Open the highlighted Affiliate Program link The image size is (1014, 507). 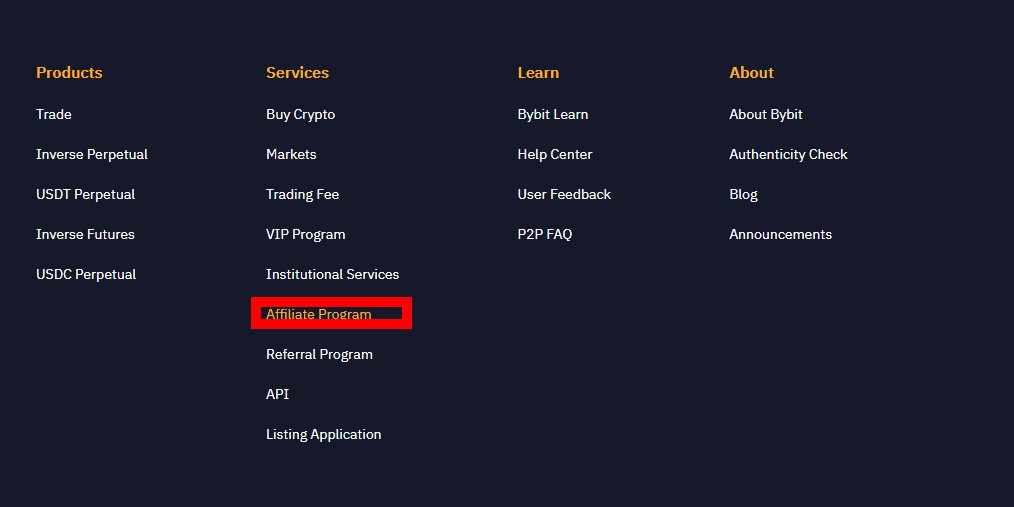click(x=319, y=314)
